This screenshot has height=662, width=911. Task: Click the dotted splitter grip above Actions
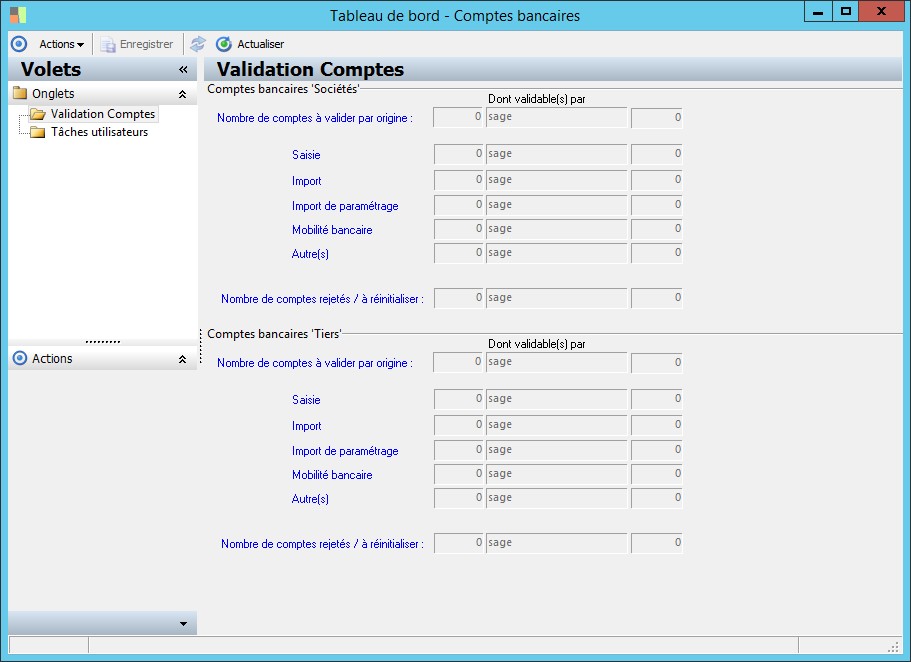(x=102, y=341)
